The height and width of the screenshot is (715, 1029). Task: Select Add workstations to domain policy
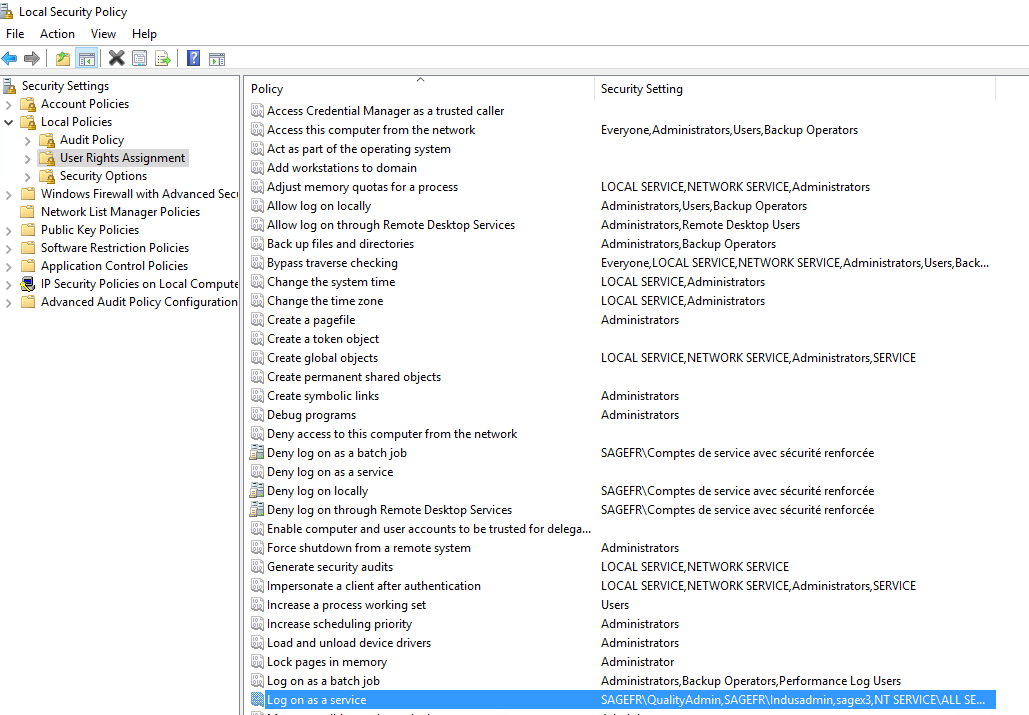point(341,168)
